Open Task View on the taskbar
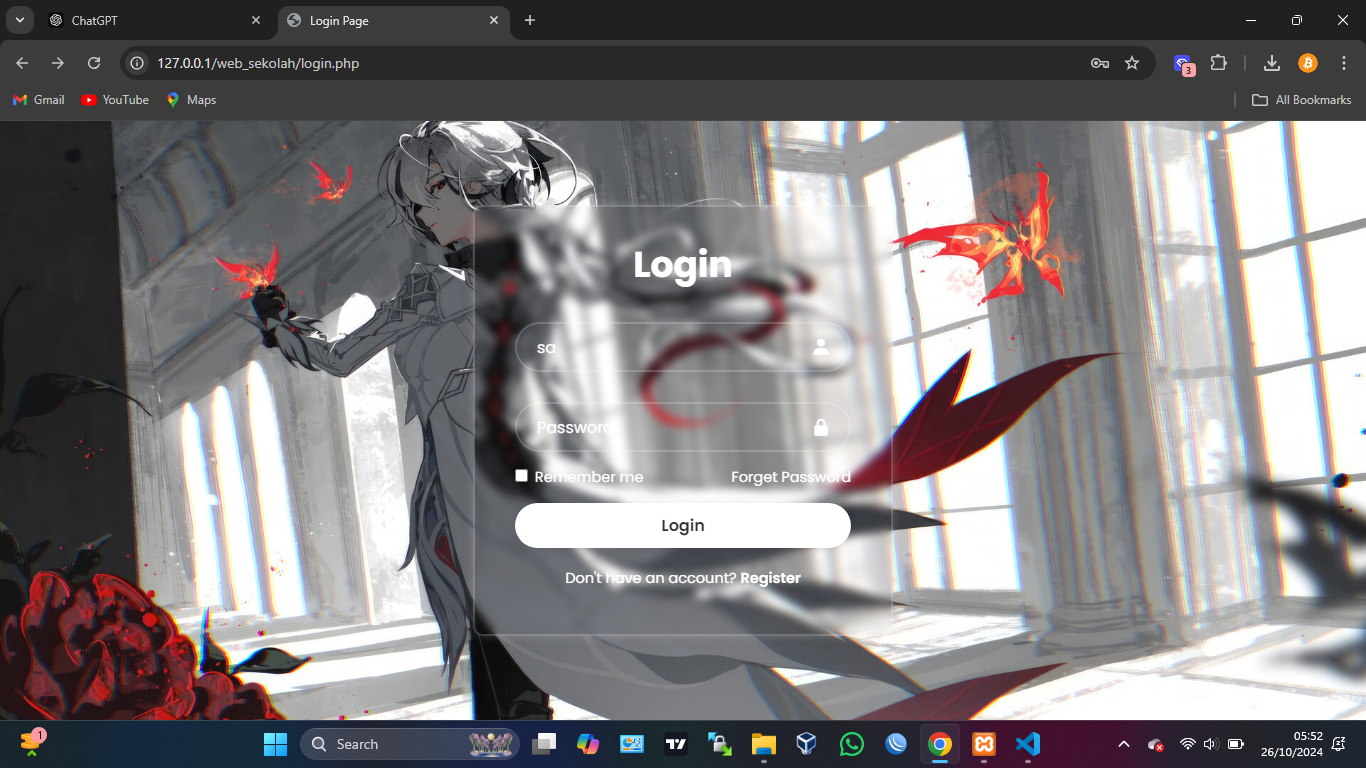The image size is (1366, 768). [x=545, y=744]
